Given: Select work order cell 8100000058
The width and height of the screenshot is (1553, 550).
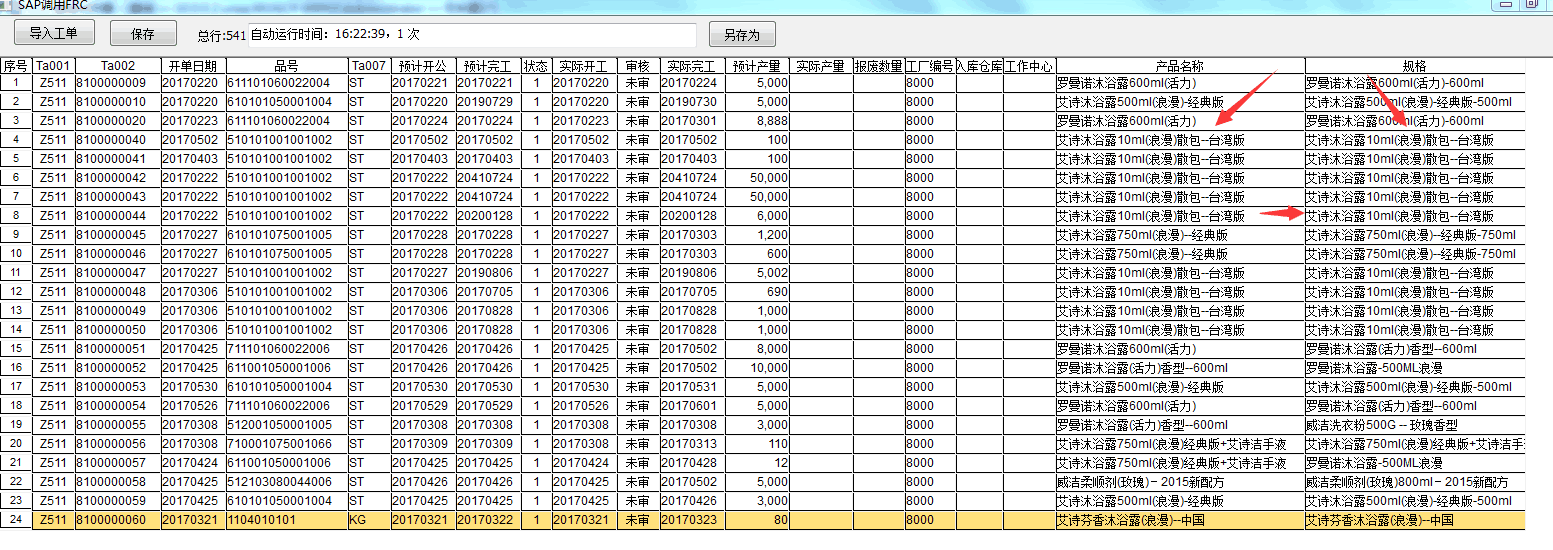Looking at the screenshot, I should [118, 482].
